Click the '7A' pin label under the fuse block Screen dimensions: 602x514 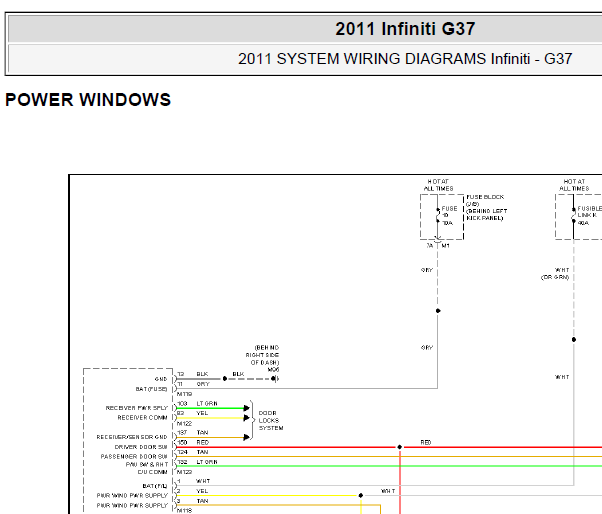point(430,246)
